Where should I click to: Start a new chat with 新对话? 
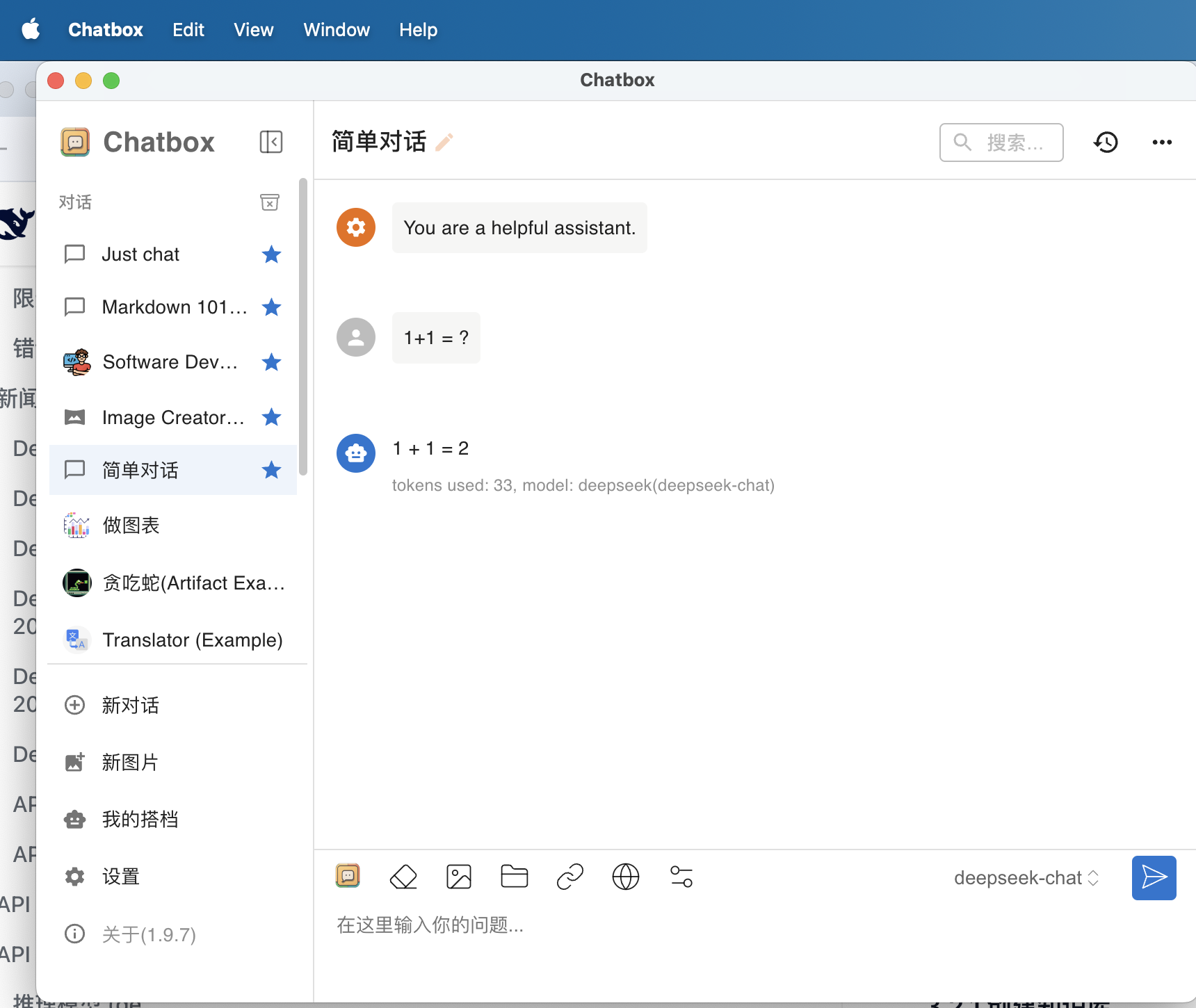pos(173,705)
